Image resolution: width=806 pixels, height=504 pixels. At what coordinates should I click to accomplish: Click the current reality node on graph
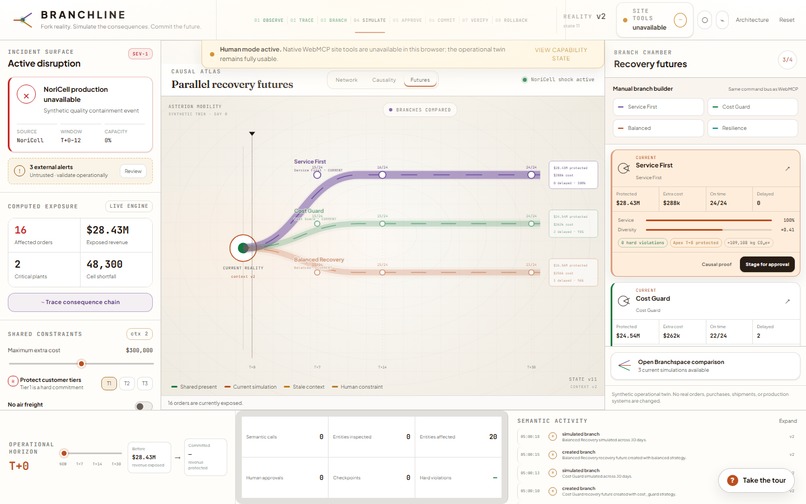click(x=243, y=248)
